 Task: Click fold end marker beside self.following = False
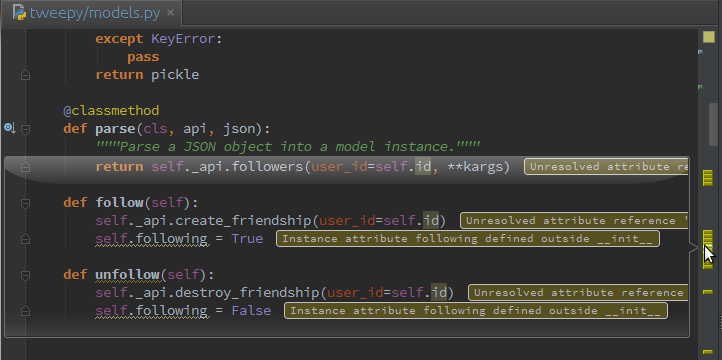pyautogui.click(x=26, y=311)
